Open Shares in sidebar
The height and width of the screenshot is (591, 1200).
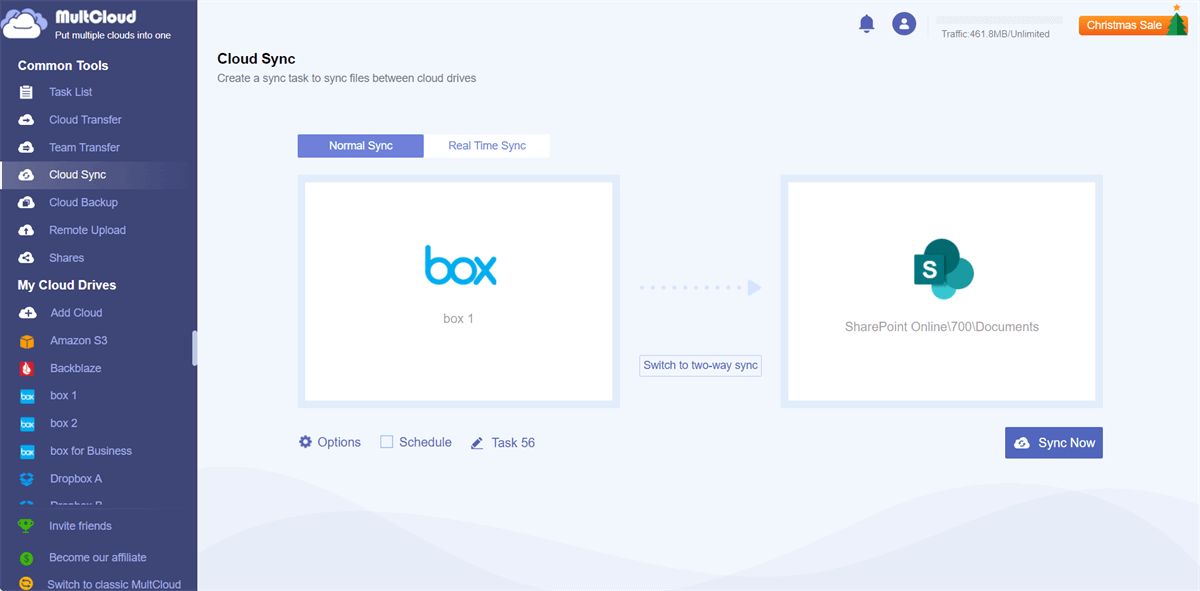coord(67,258)
